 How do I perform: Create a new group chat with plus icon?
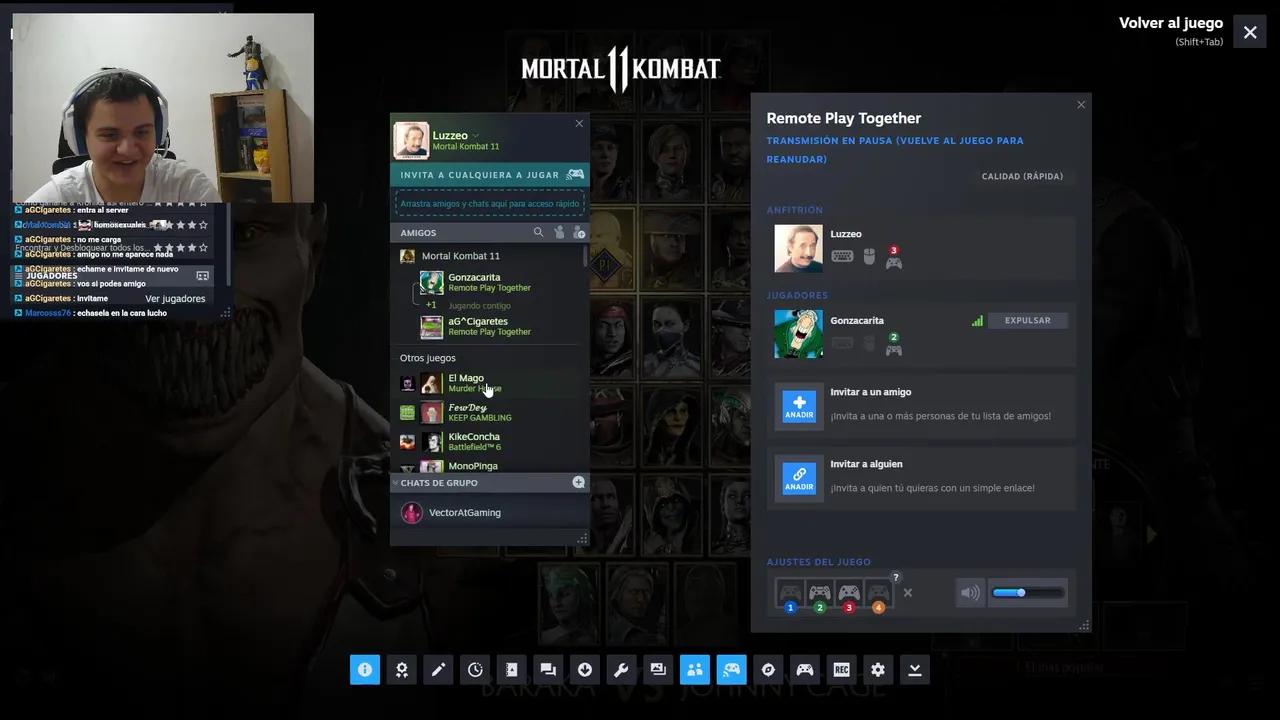click(x=578, y=482)
